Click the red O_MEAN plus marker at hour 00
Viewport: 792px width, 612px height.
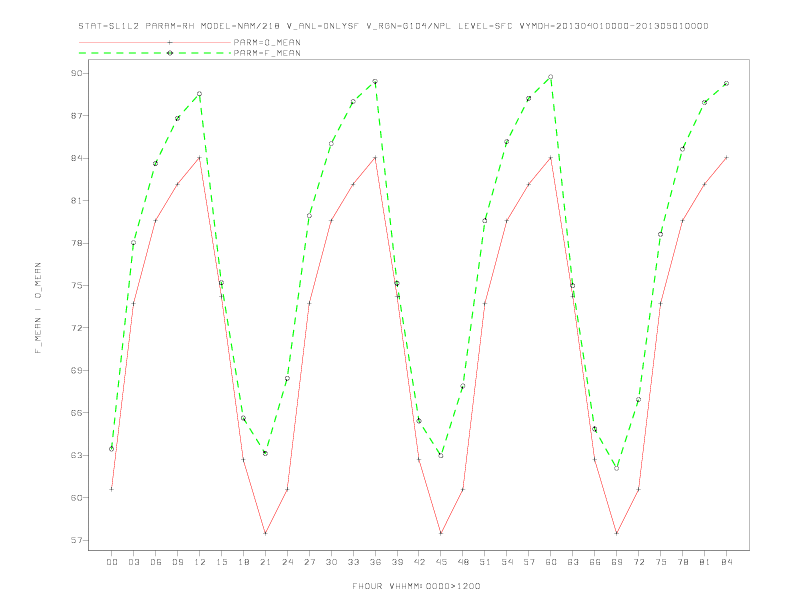pos(112,489)
